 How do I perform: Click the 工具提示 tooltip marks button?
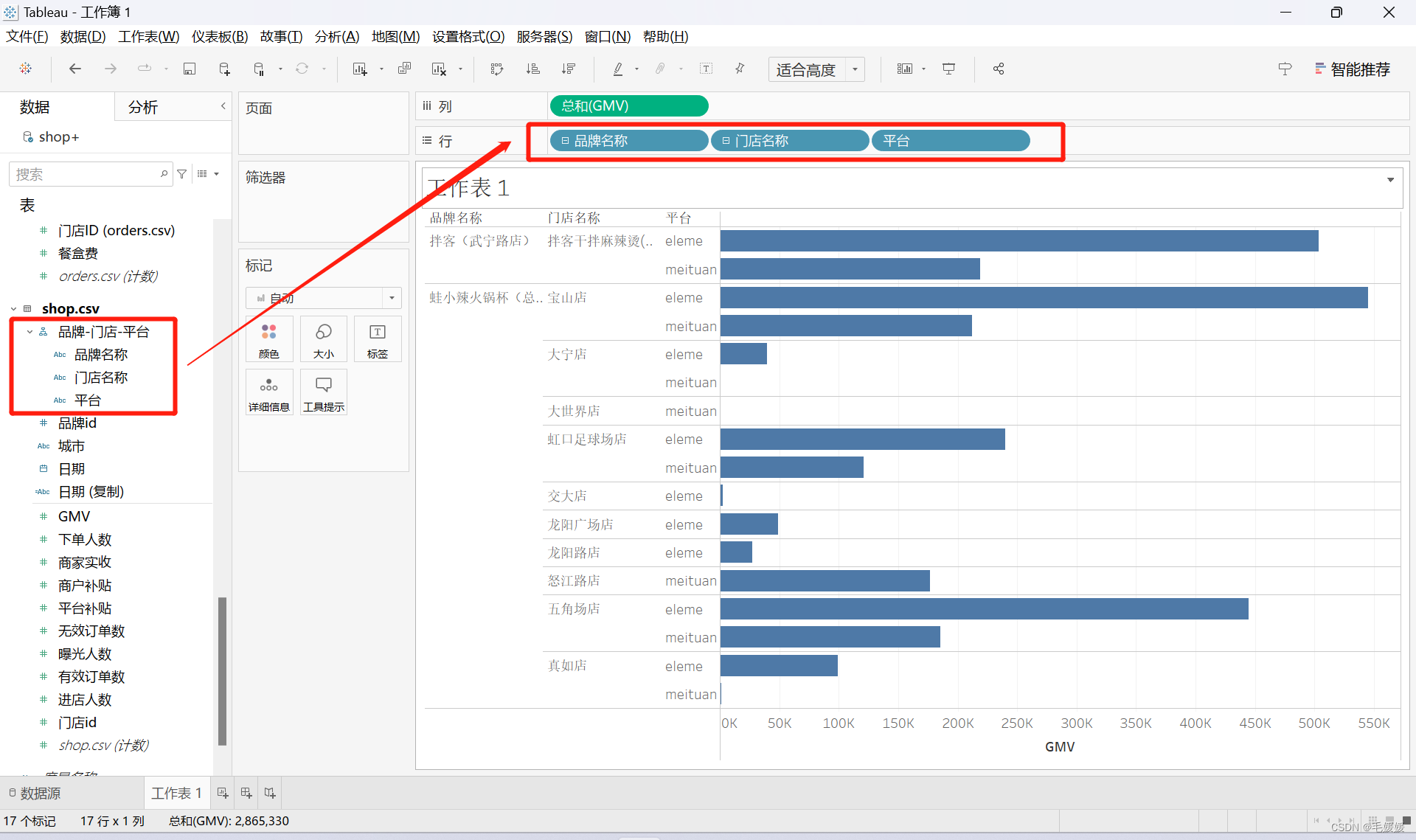pos(324,393)
